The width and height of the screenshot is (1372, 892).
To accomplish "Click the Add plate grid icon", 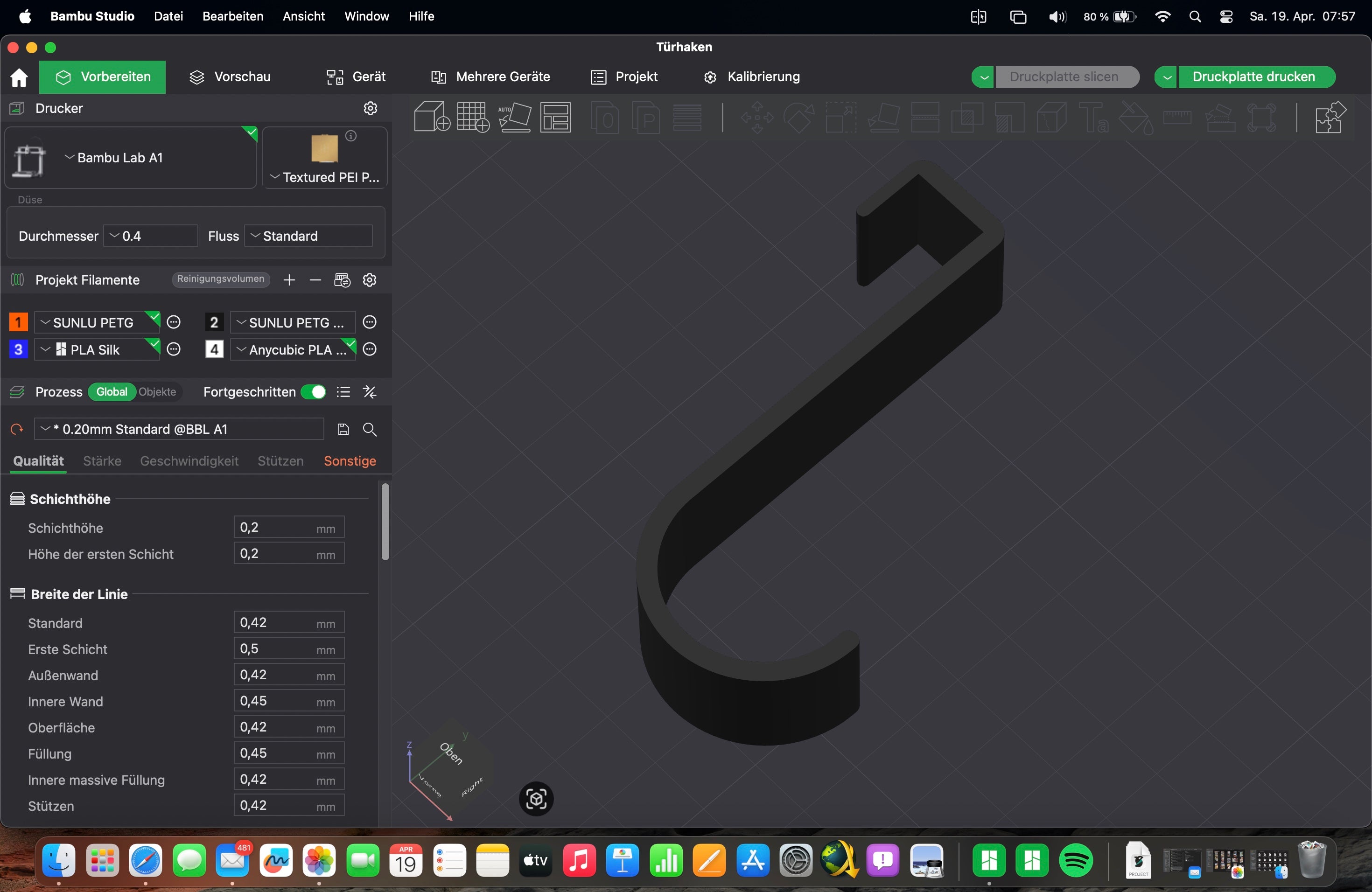I will click(x=473, y=117).
